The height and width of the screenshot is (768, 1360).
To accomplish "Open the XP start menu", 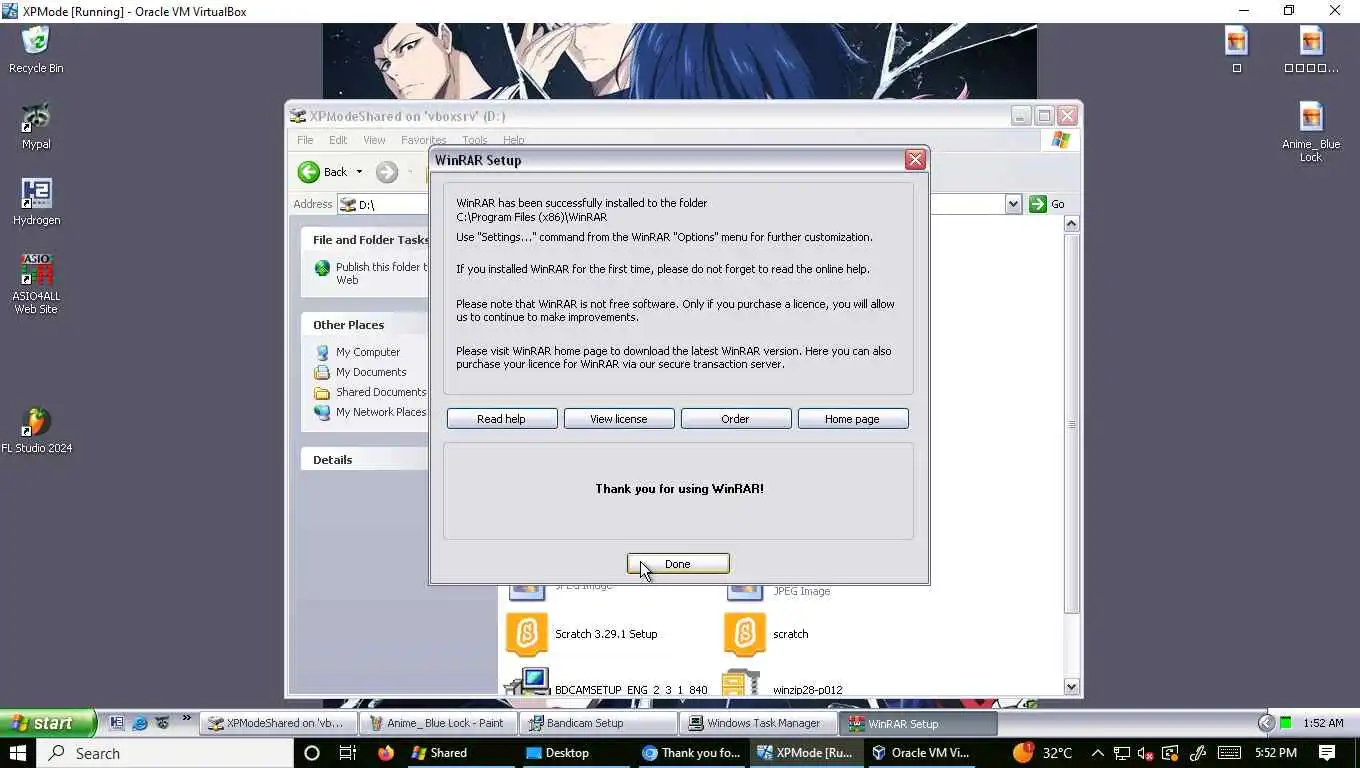I will pyautogui.click(x=47, y=723).
